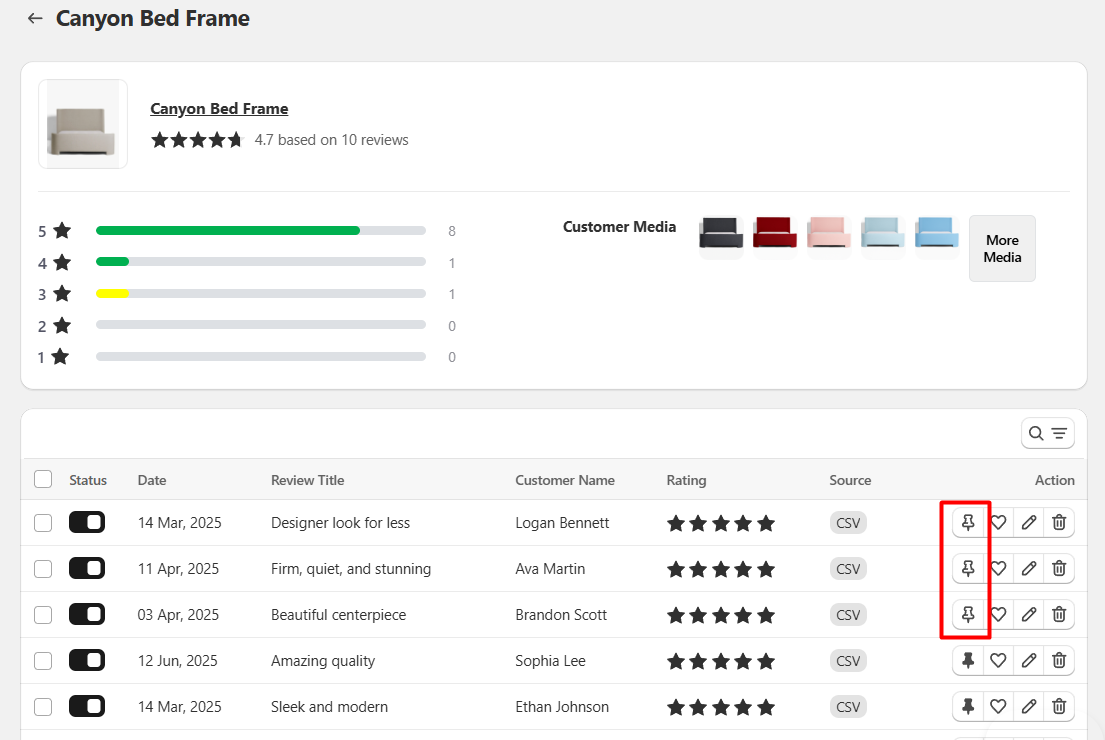The image size is (1105, 740).
Task: Favorite Brandon Scott's review
Action: 998,615
